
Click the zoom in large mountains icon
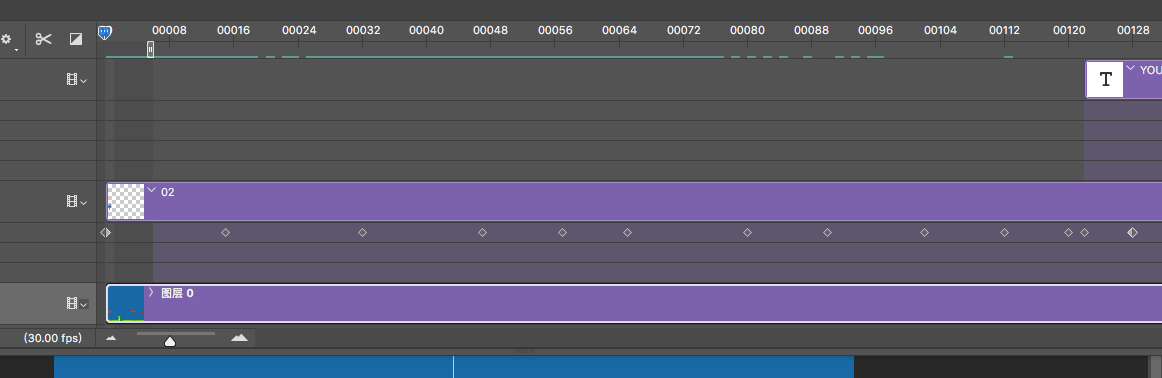point(239,338)
